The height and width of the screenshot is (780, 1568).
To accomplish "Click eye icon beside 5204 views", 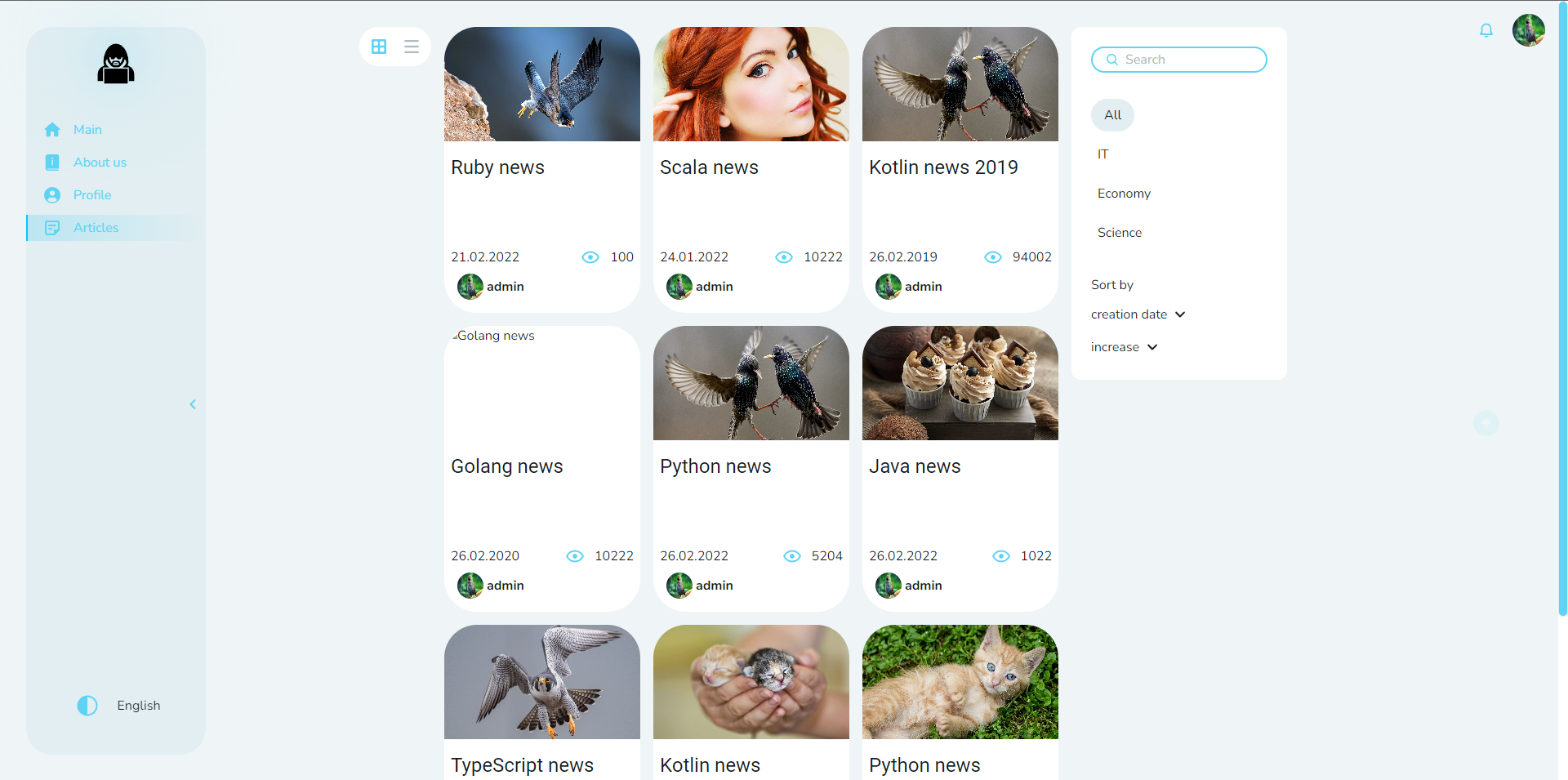I will [x=792, y=556].
